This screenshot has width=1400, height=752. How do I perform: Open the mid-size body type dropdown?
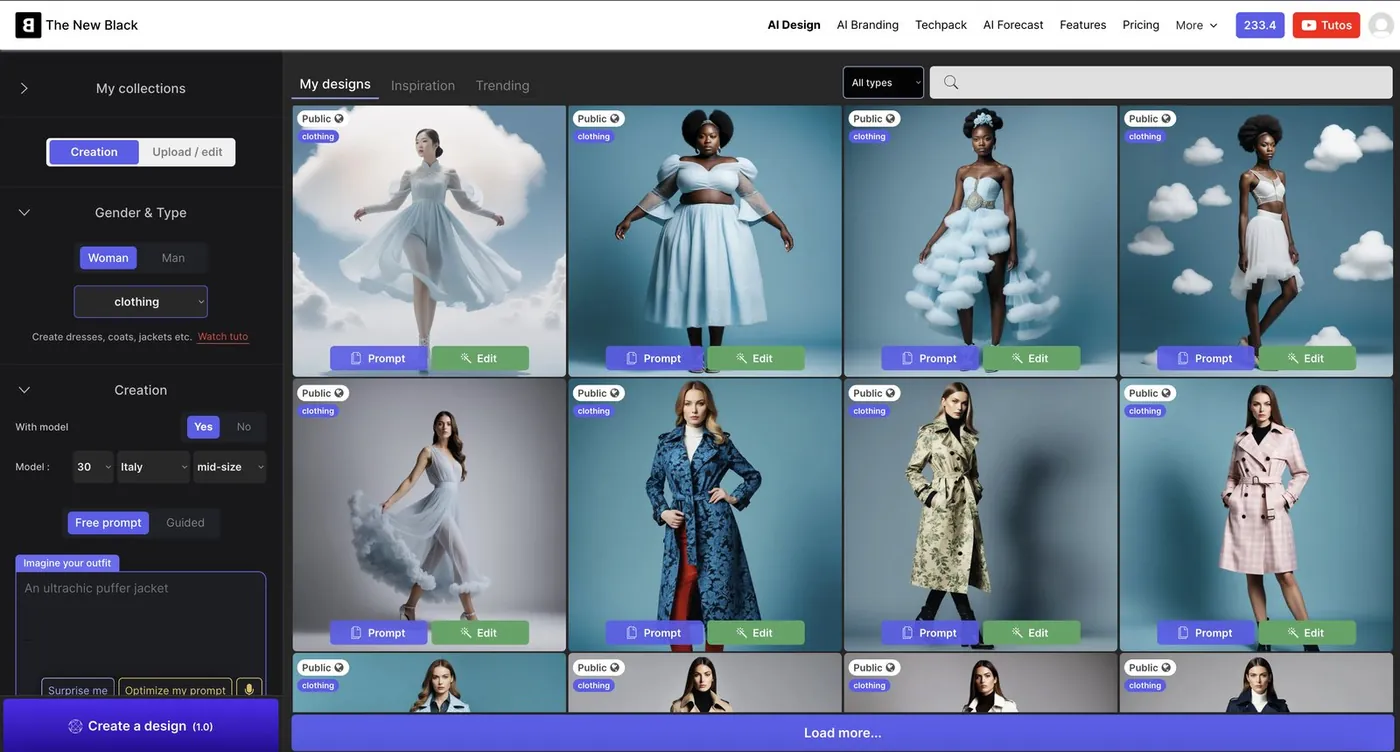(x=229, y=467)
